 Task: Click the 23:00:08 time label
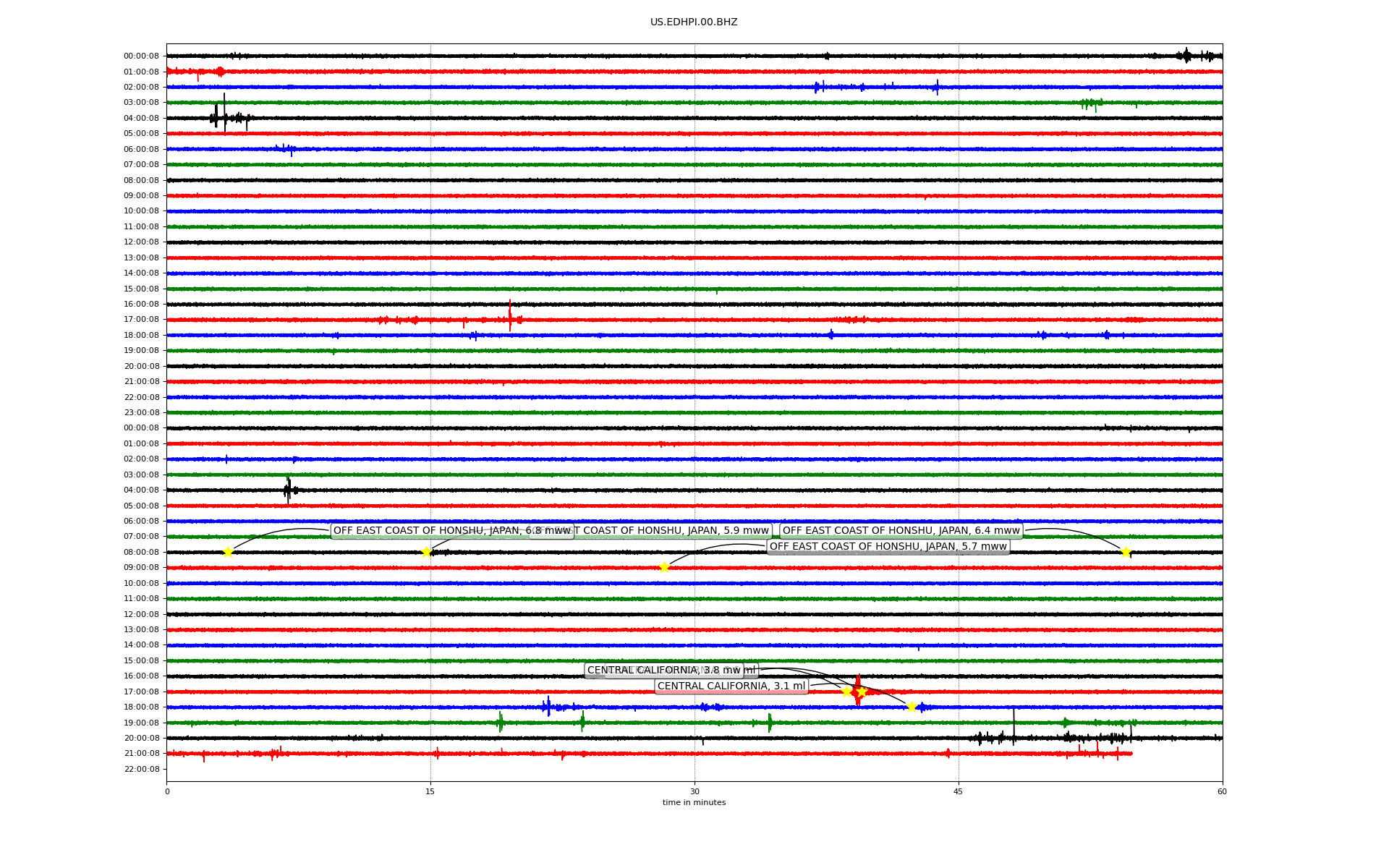(141, 412)
